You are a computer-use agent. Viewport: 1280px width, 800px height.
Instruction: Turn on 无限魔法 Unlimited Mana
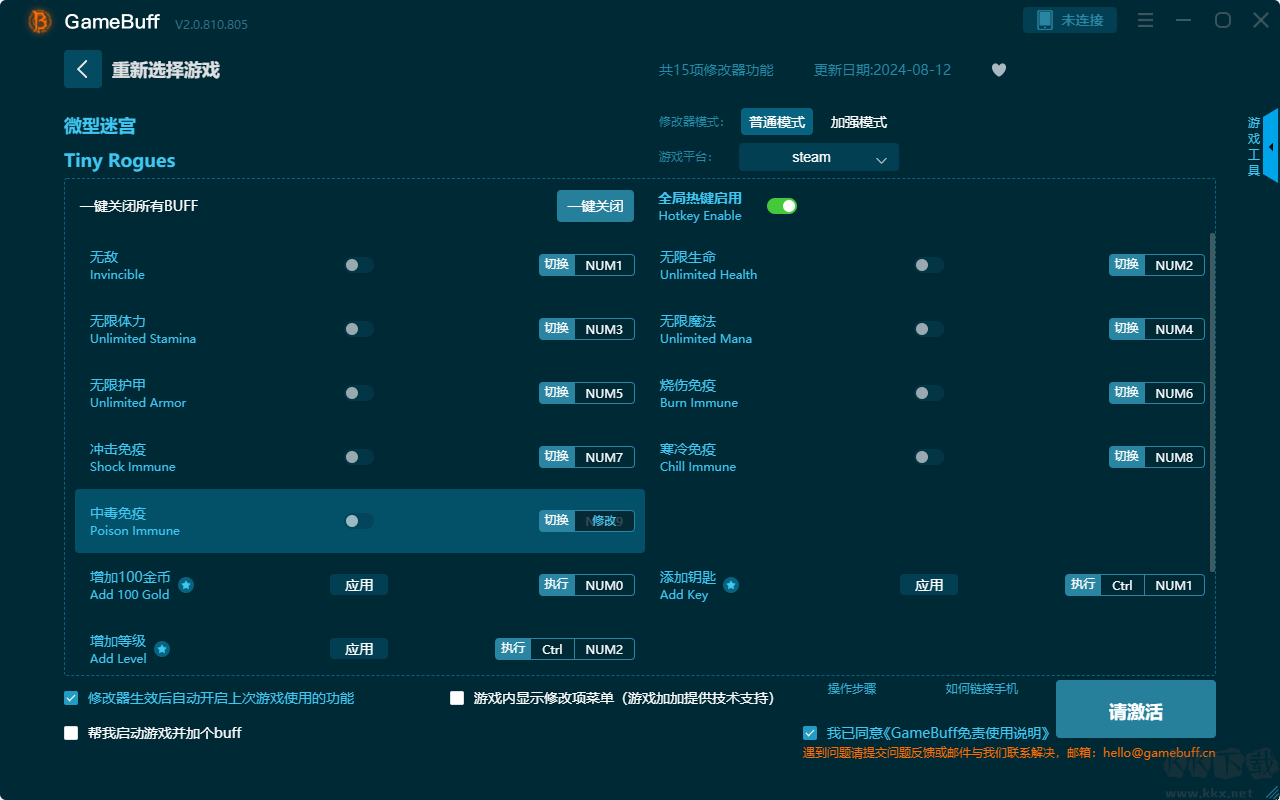929,329
